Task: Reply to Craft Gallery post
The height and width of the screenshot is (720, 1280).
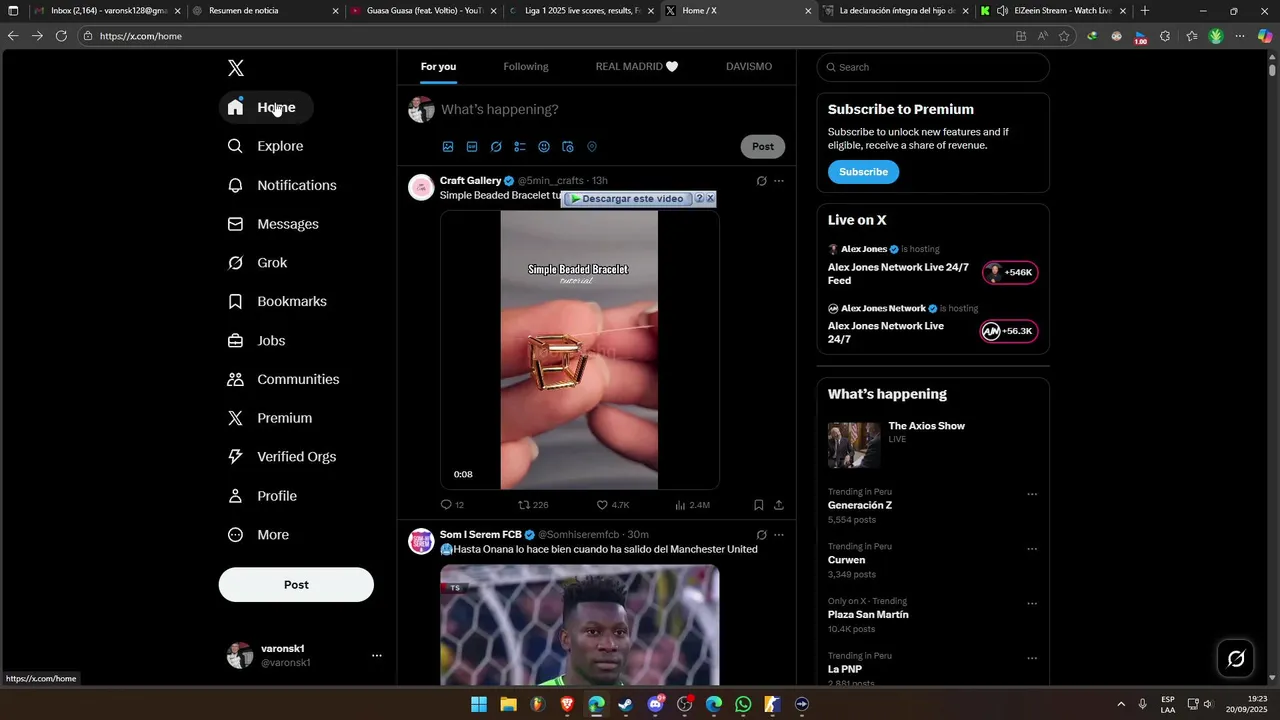Action: click(452, 505)
